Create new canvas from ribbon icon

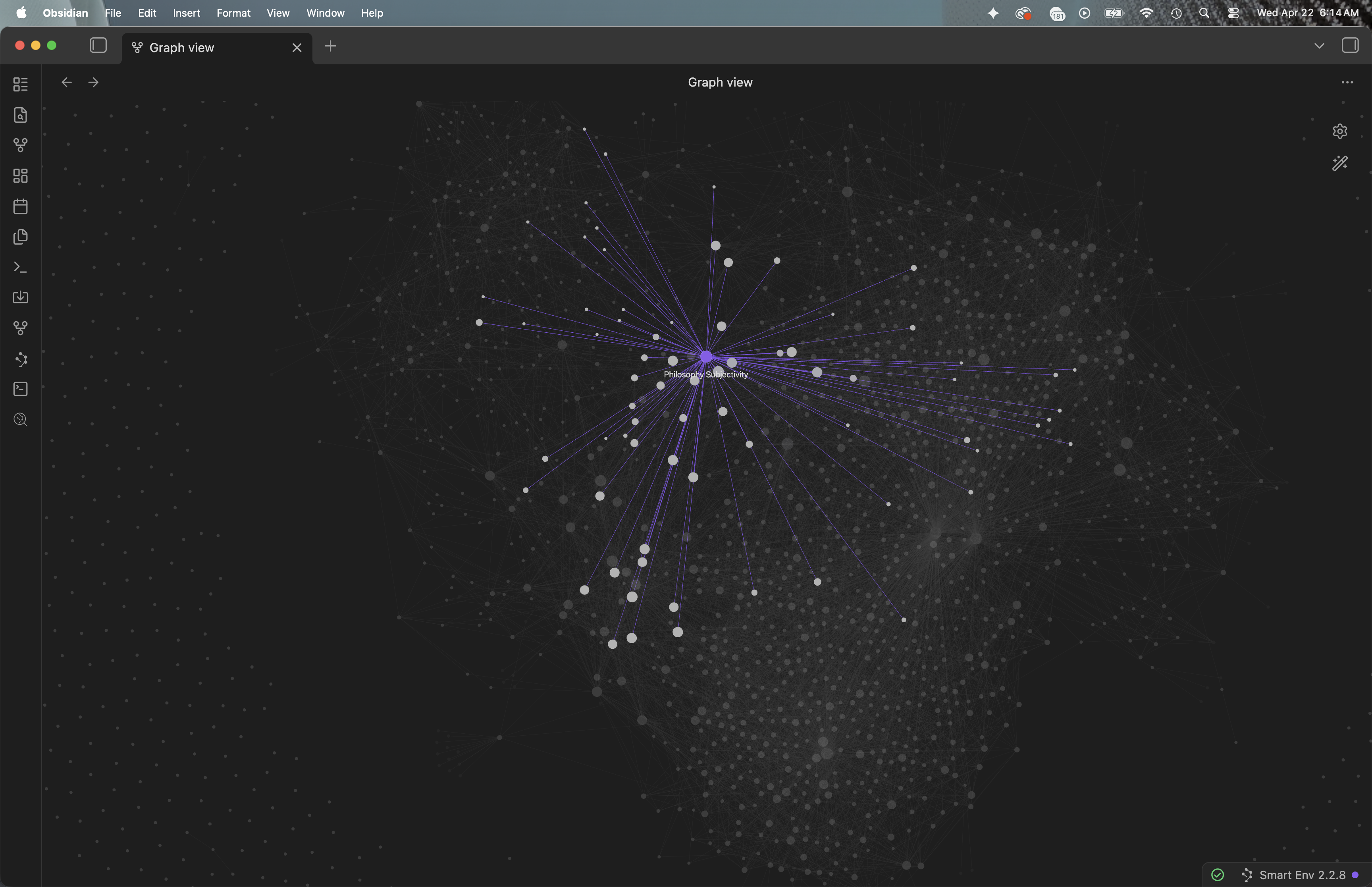pos(20,175)
